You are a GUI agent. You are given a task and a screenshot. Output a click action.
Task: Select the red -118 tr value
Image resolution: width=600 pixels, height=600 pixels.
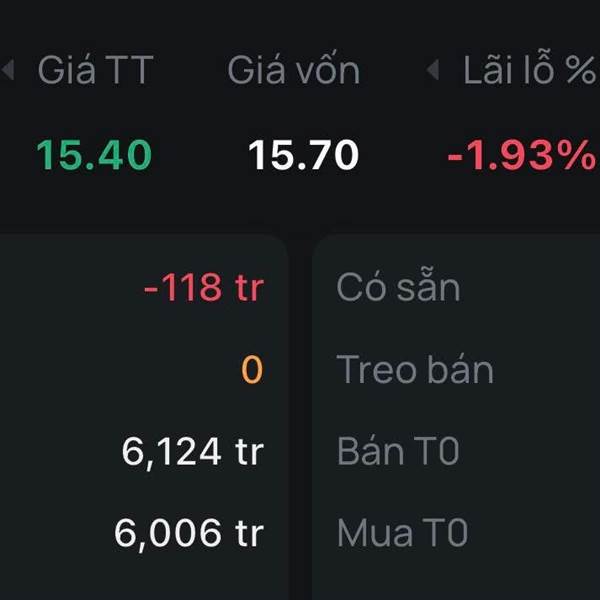[203, 288]
